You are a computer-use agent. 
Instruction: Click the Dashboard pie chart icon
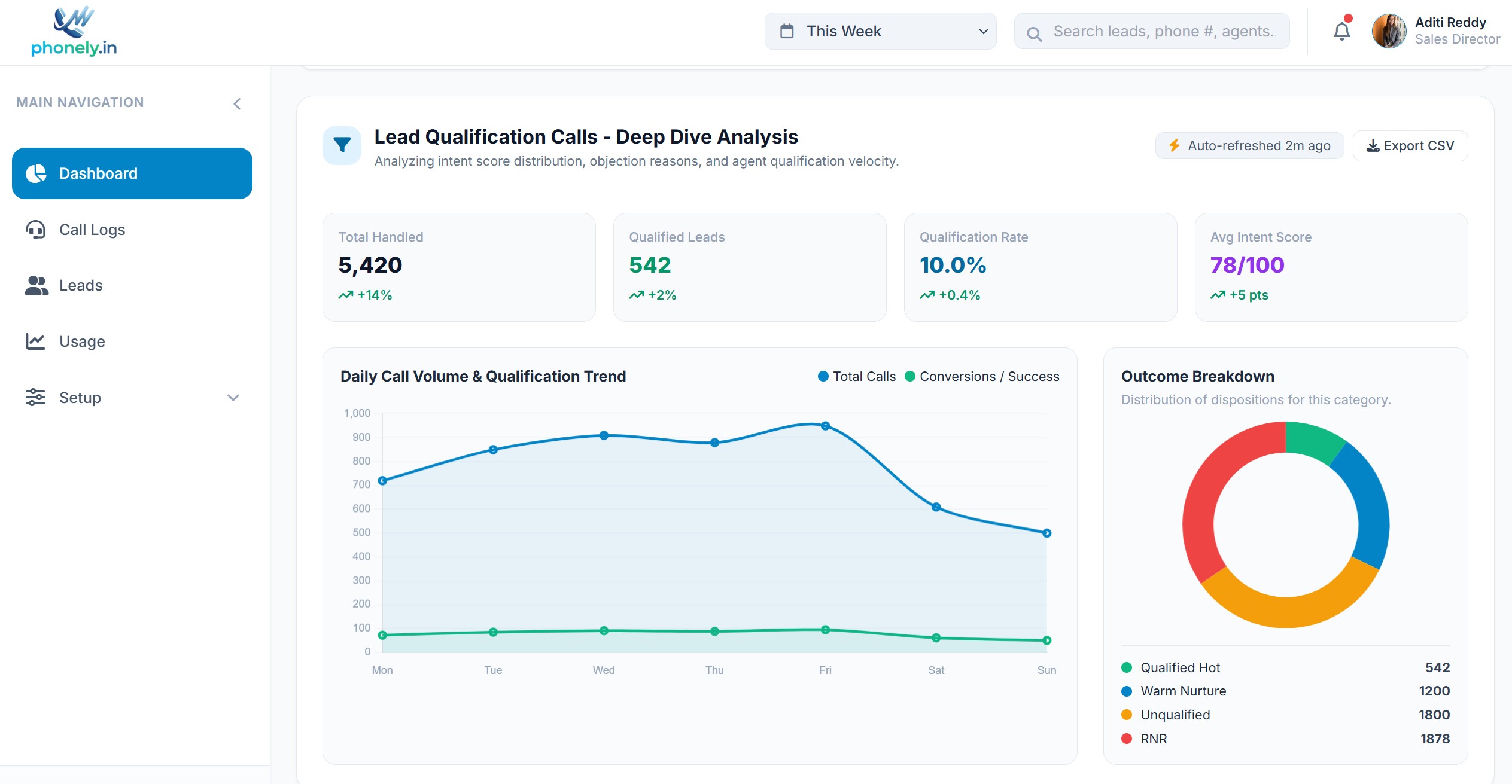(36, 173)
